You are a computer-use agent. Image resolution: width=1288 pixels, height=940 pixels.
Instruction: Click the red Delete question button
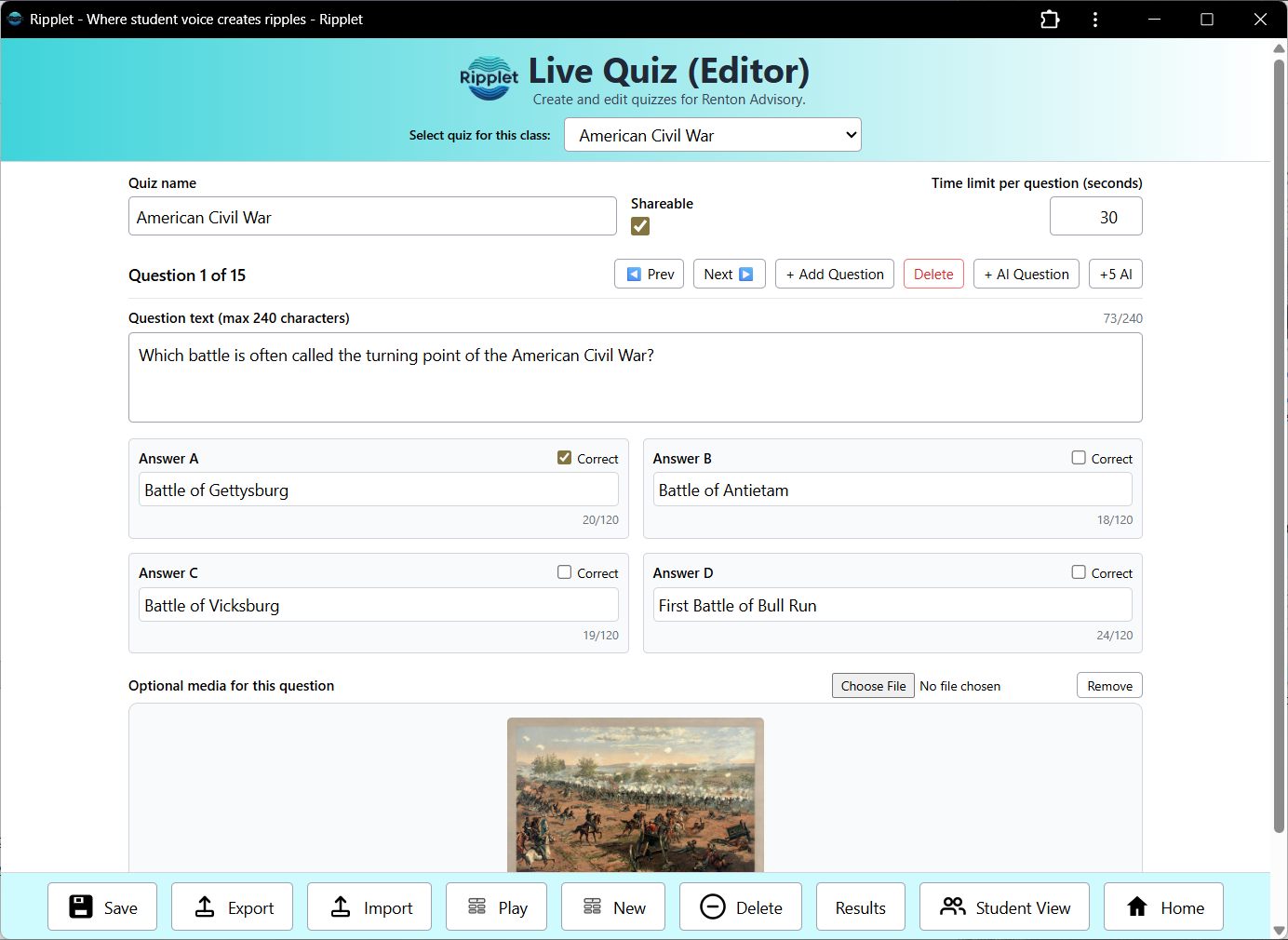(933, 274)
